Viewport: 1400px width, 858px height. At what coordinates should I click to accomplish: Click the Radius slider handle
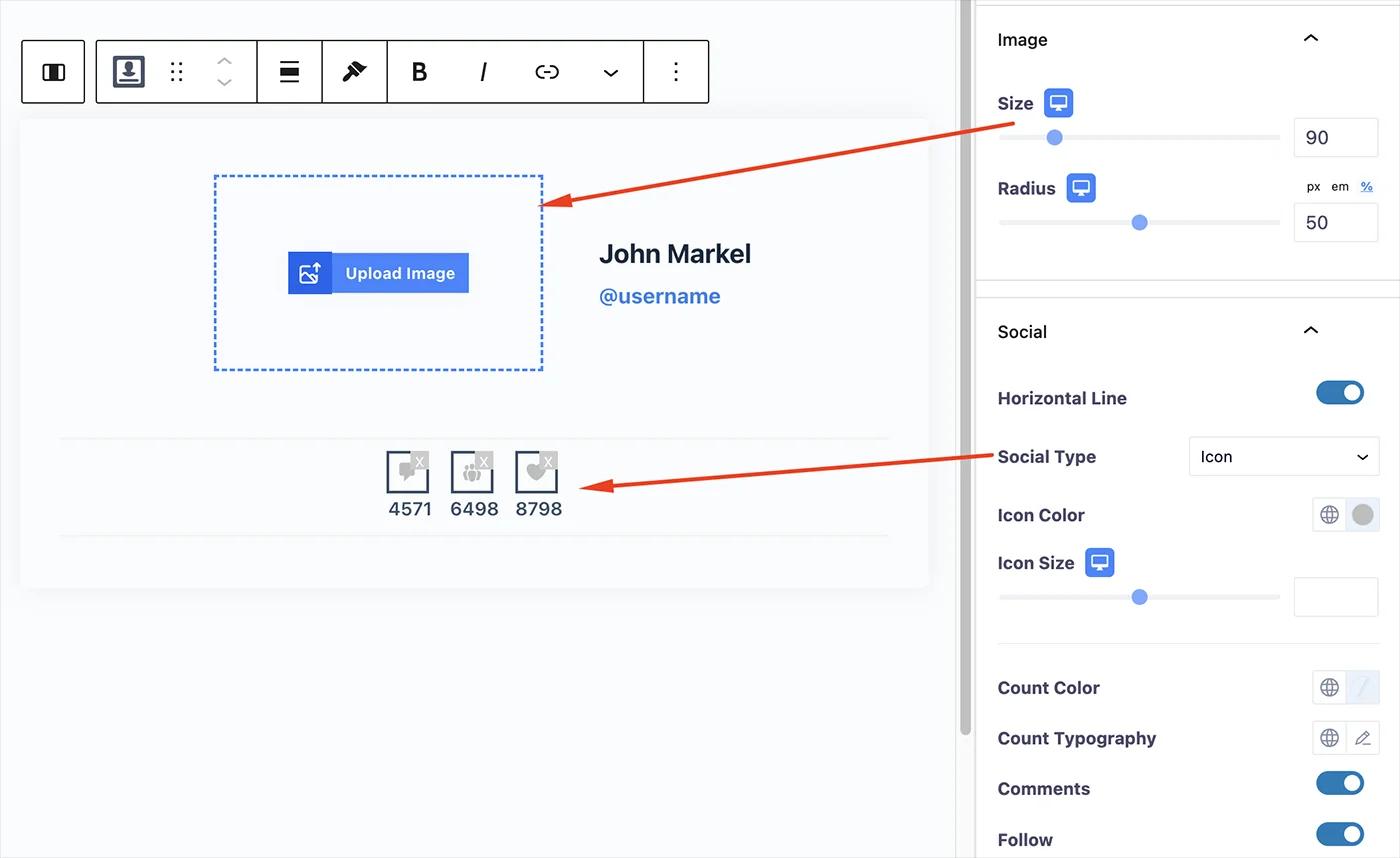point(1139,222)
